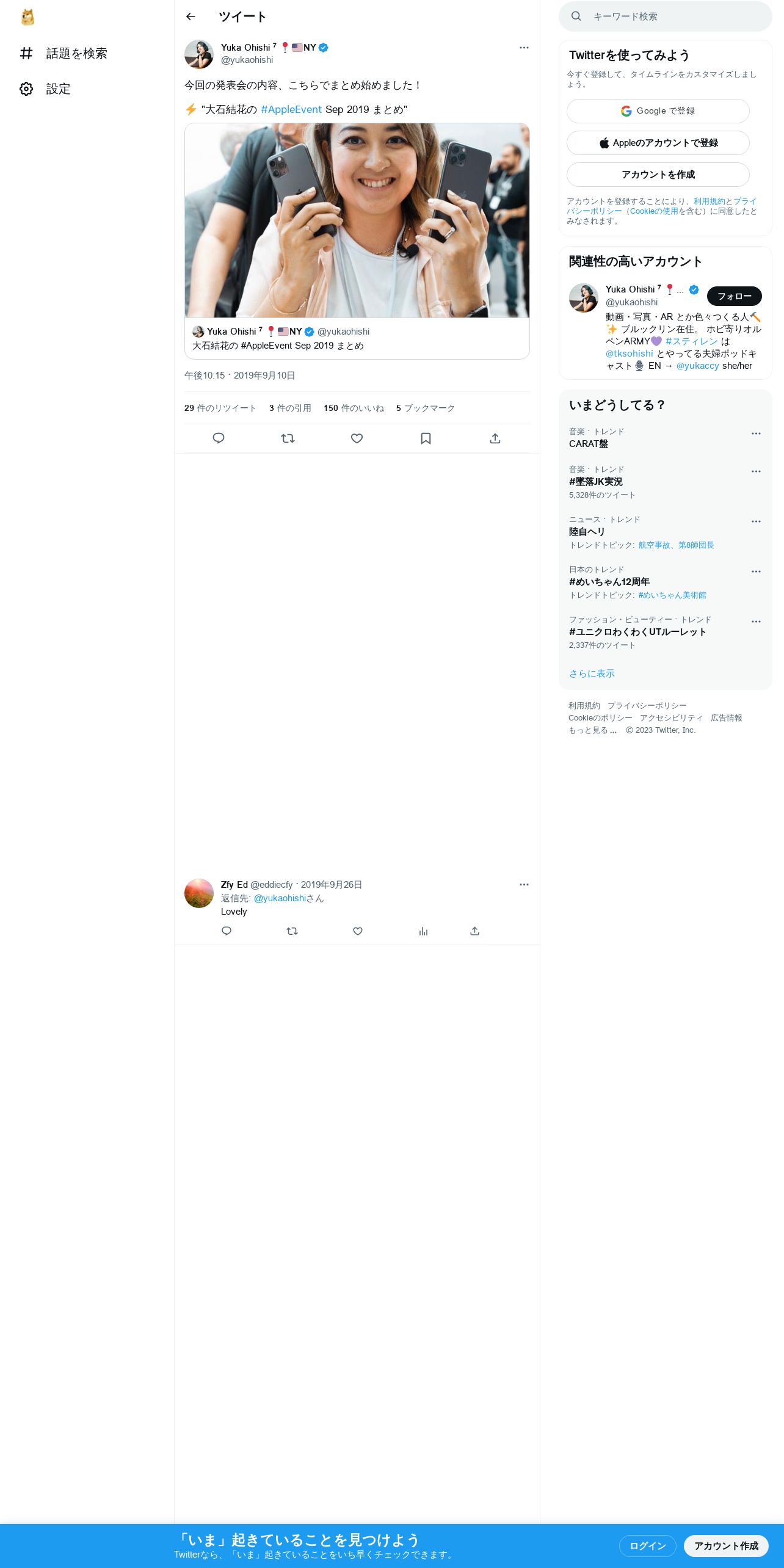Retweet Zfy Ed's reply
The height and width of the screenshot is (1568, 784).
tap(292, 931)
